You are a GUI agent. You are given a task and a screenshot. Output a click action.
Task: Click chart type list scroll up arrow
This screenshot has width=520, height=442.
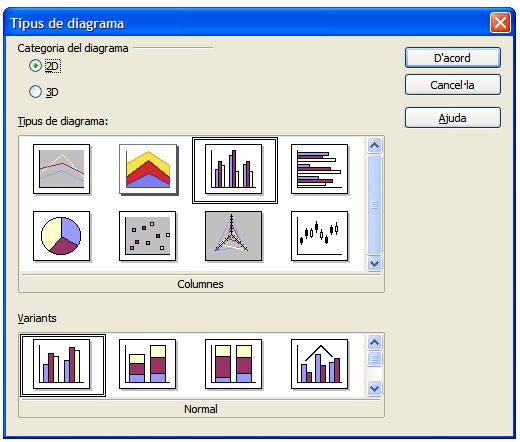[x=375, y=145]
